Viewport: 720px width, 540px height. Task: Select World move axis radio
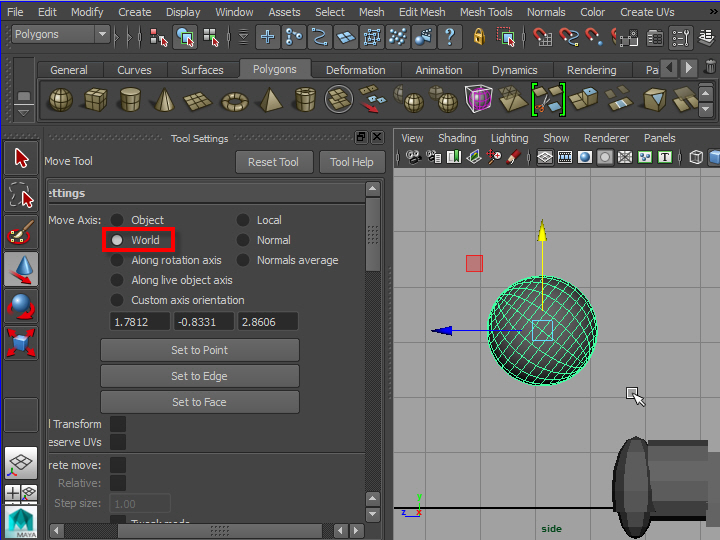click(x=117, y=240)
